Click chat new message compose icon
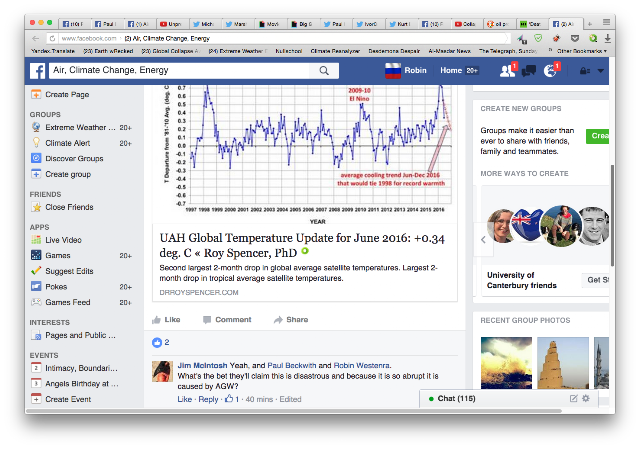 (x=573, y=398)
